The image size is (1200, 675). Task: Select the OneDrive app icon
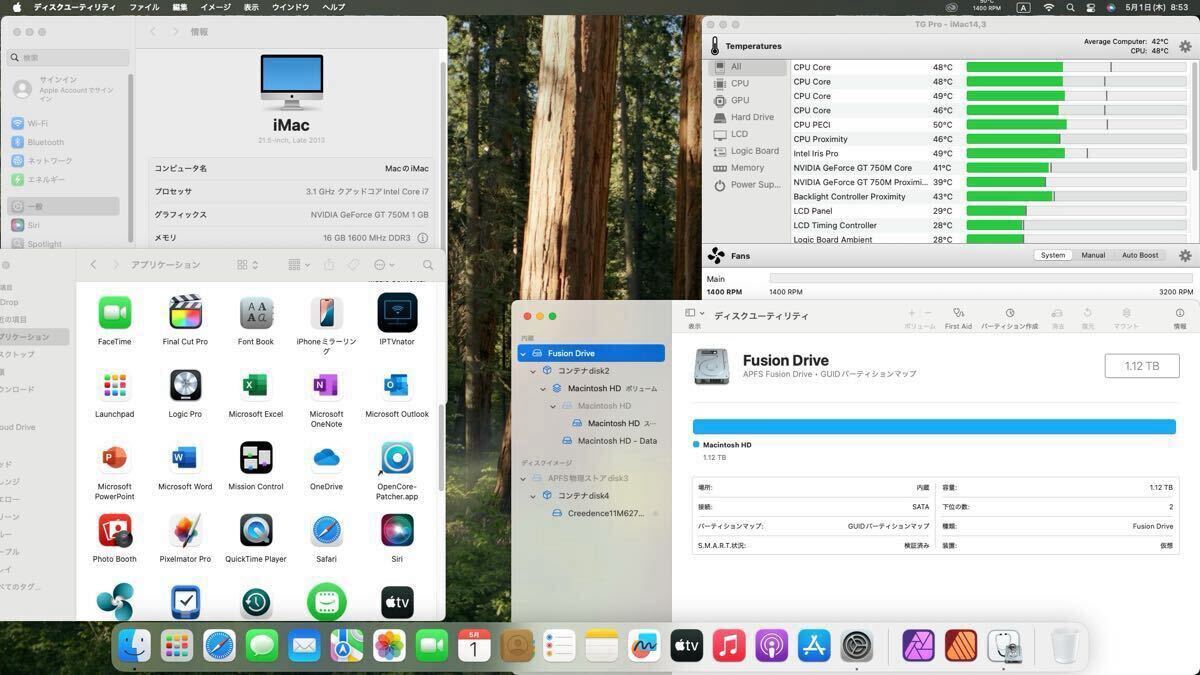[326, 458]
